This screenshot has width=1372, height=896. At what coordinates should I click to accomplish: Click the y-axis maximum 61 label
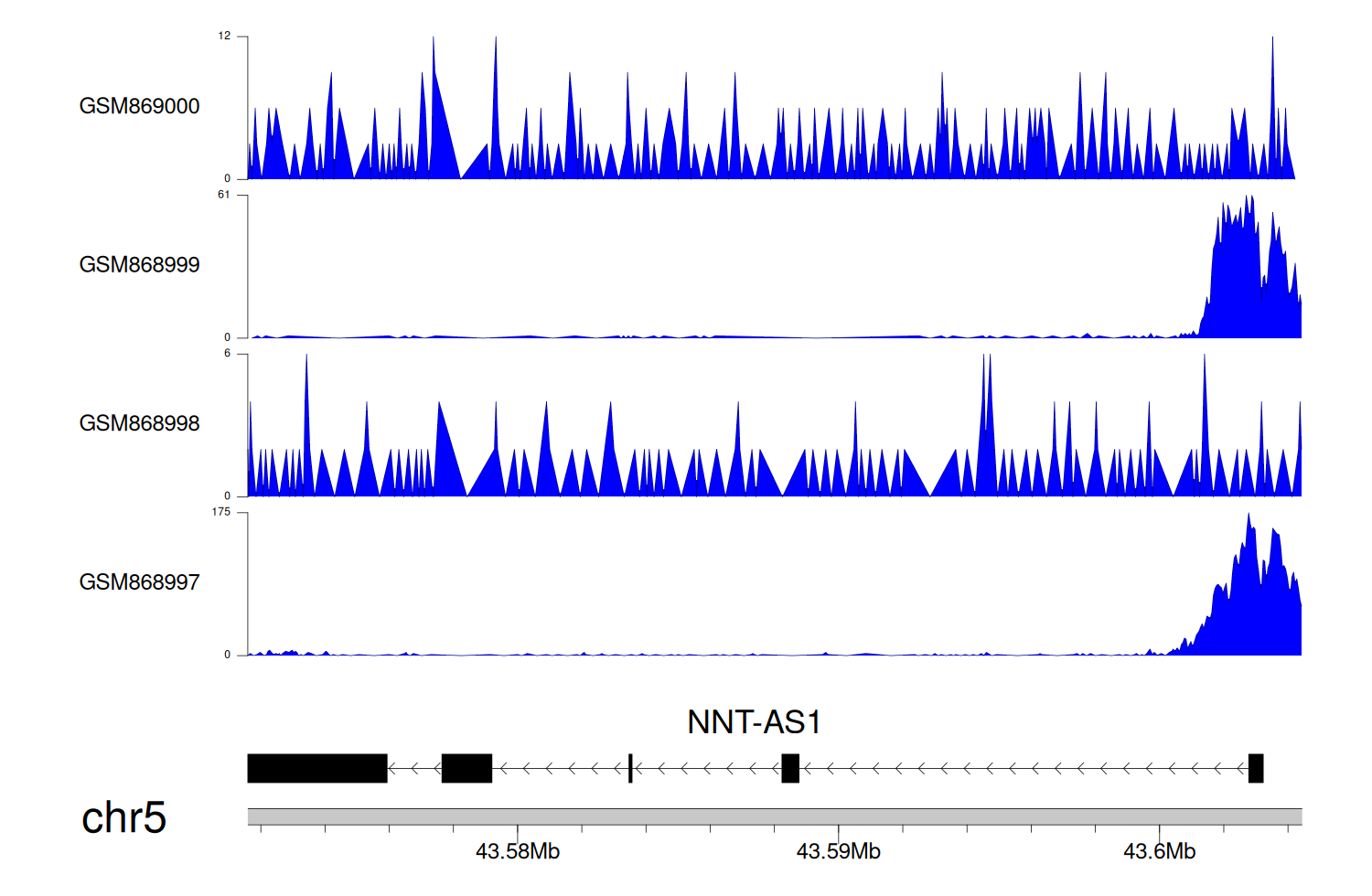(x=224, y=195)
